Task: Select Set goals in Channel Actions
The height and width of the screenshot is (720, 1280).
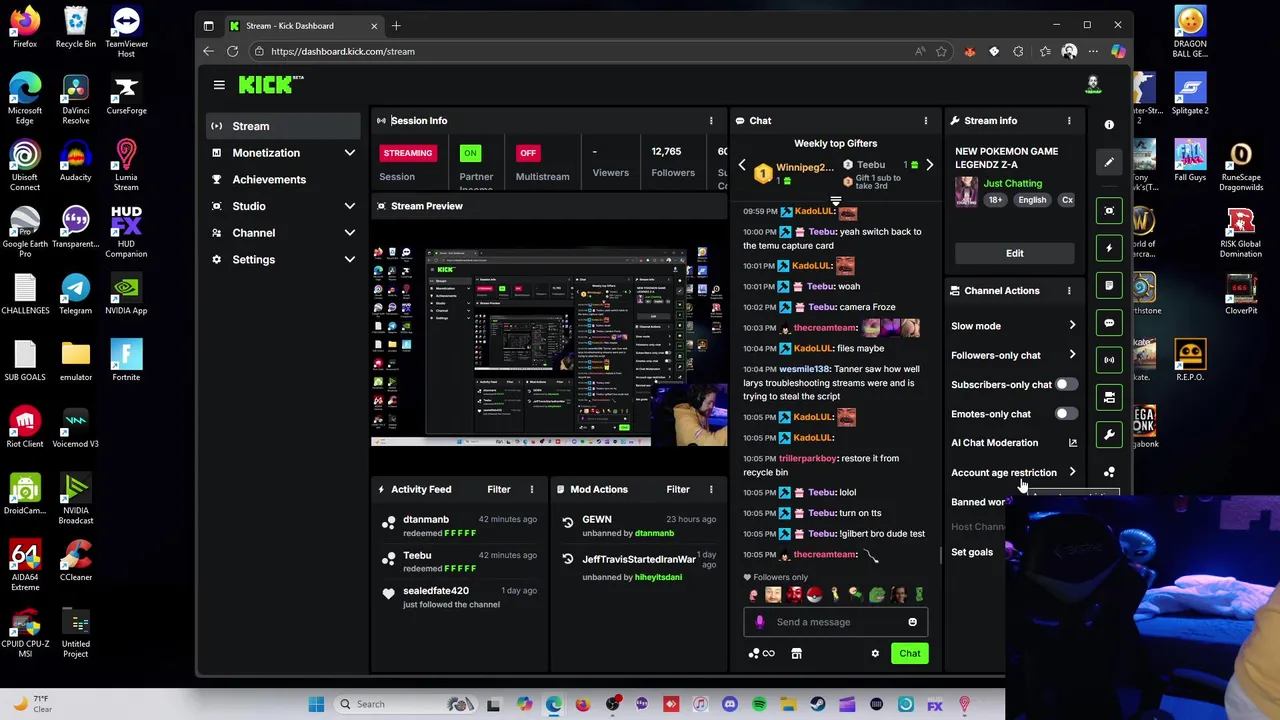Action: coord(972,552)
